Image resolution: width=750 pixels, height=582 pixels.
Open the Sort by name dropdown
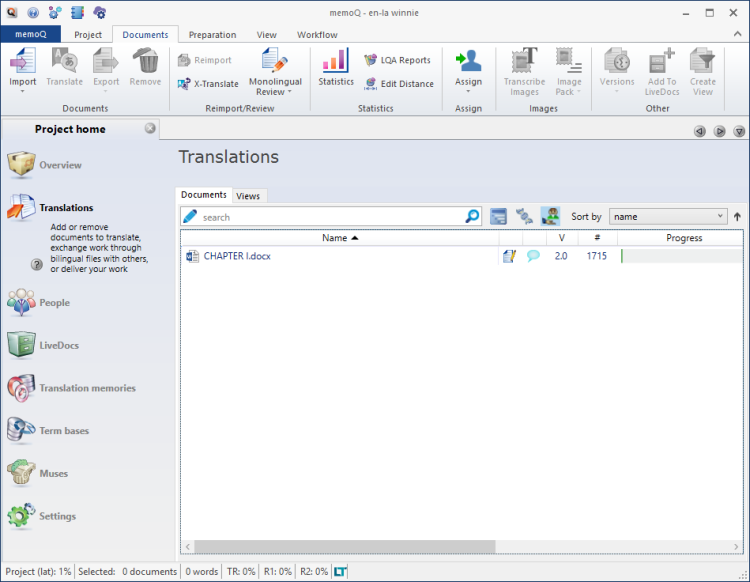[x=667, y=216]
